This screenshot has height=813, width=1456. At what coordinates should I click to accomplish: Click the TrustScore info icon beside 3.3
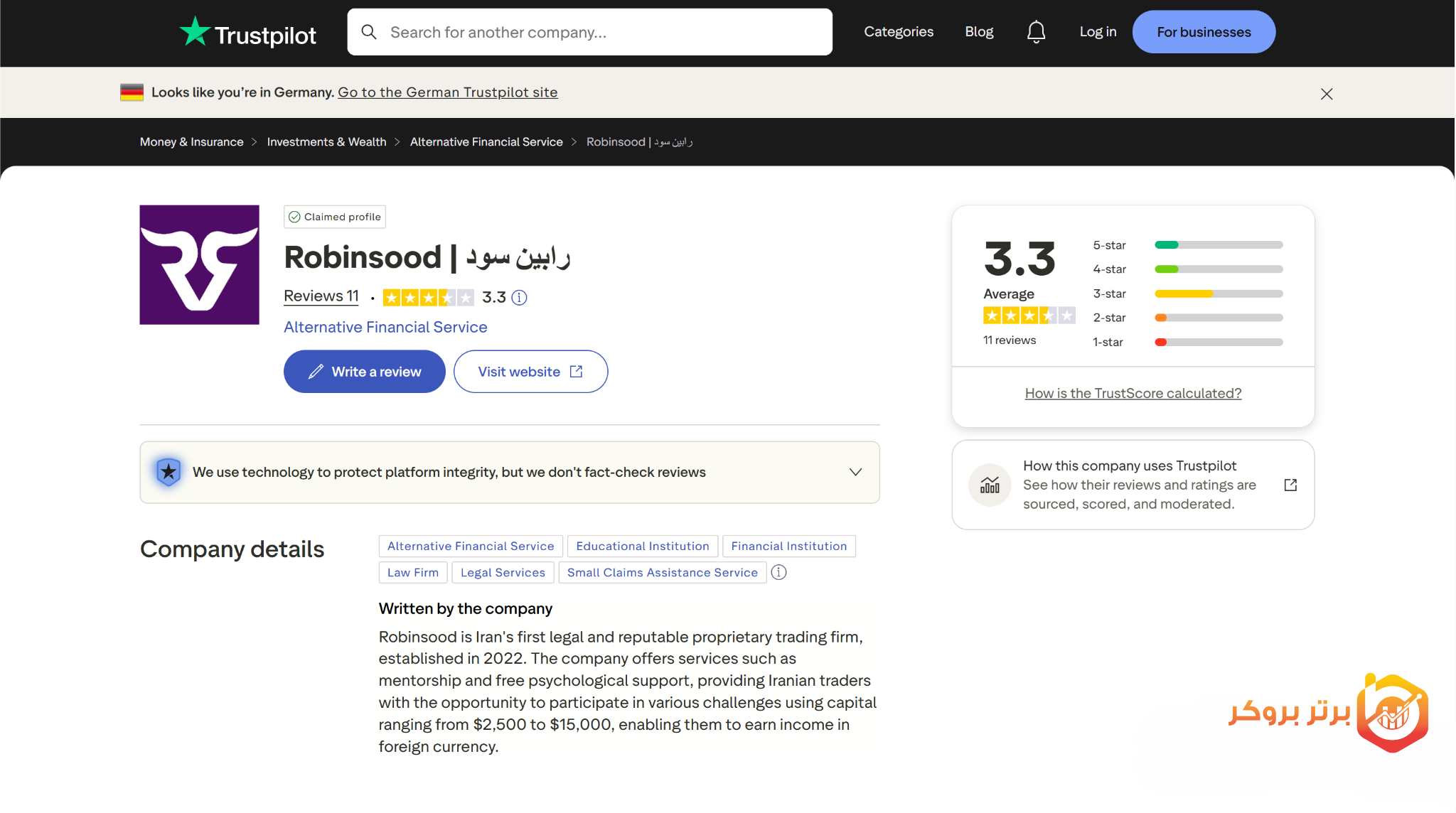pos(520,298)
